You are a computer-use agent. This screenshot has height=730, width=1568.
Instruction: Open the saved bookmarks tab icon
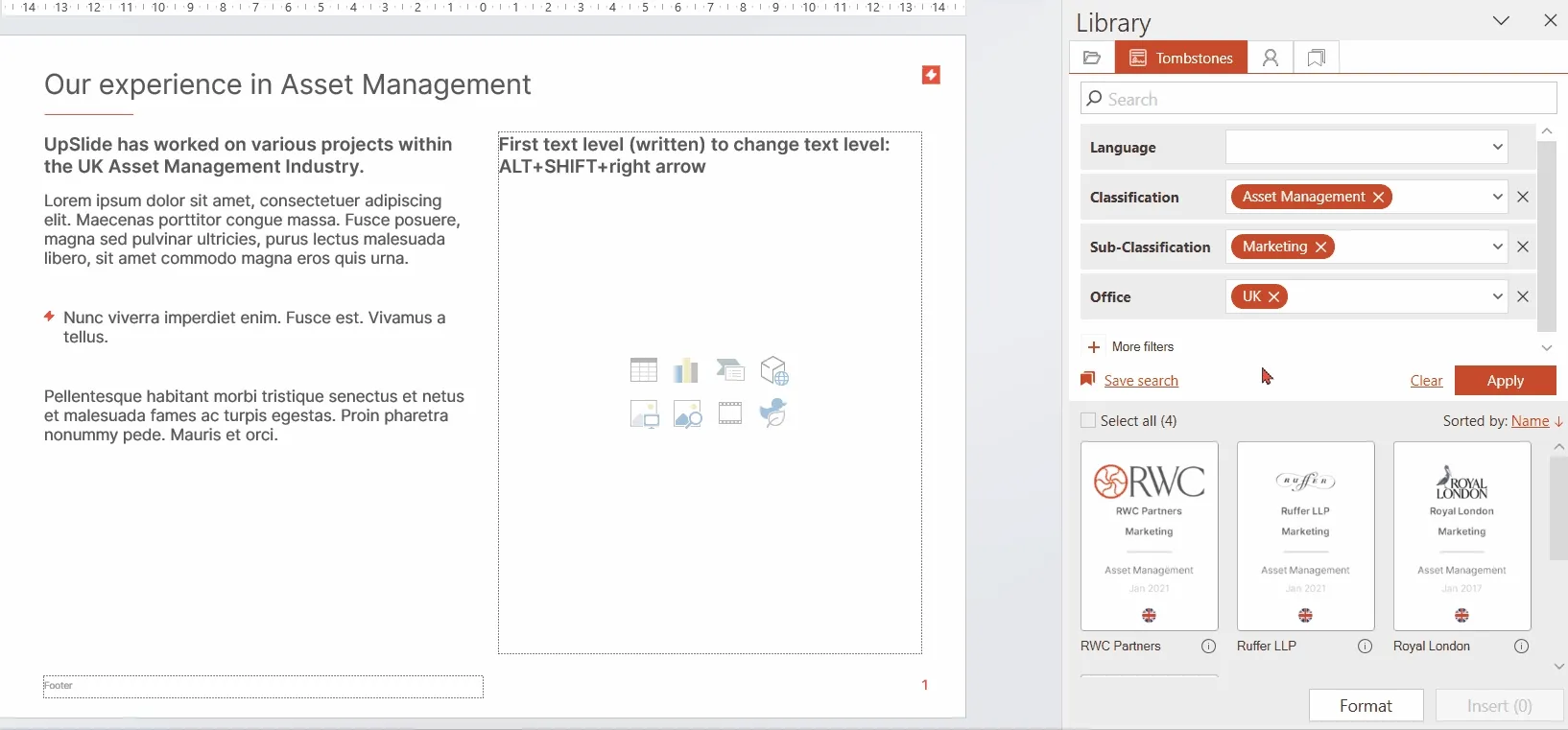pos(1317,58)
